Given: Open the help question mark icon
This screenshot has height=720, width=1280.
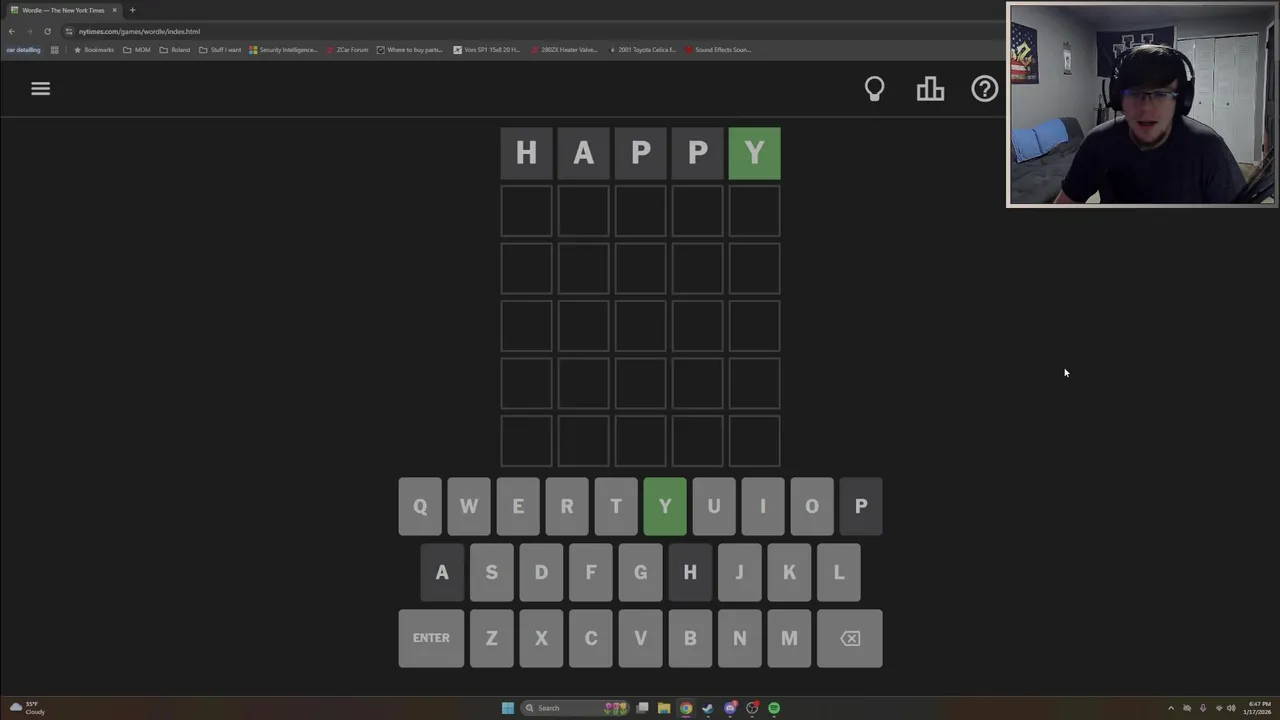Looking at the screenshot, I should click(x=985, y=89).
